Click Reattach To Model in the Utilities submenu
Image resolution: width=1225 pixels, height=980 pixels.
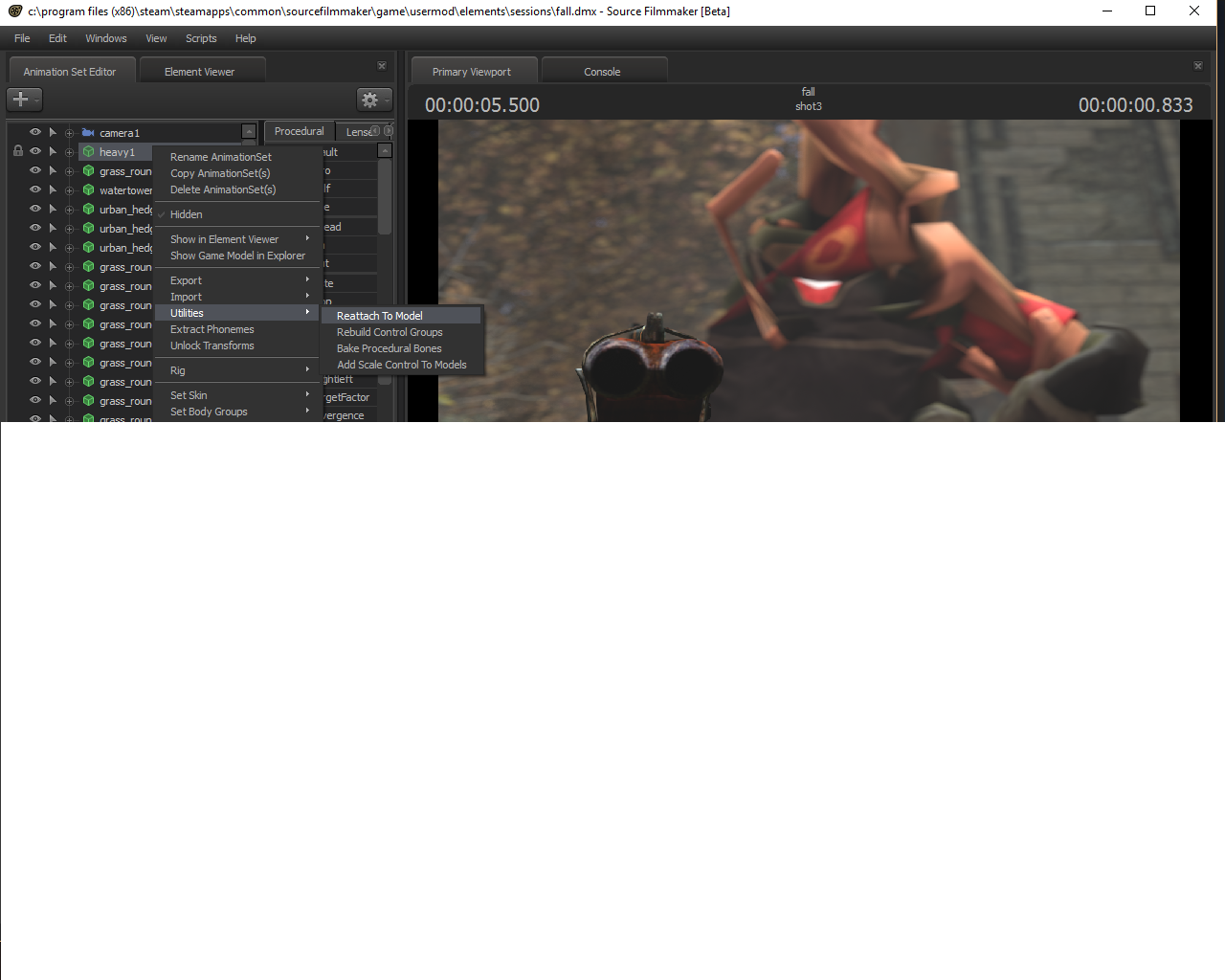coord(402,316)
